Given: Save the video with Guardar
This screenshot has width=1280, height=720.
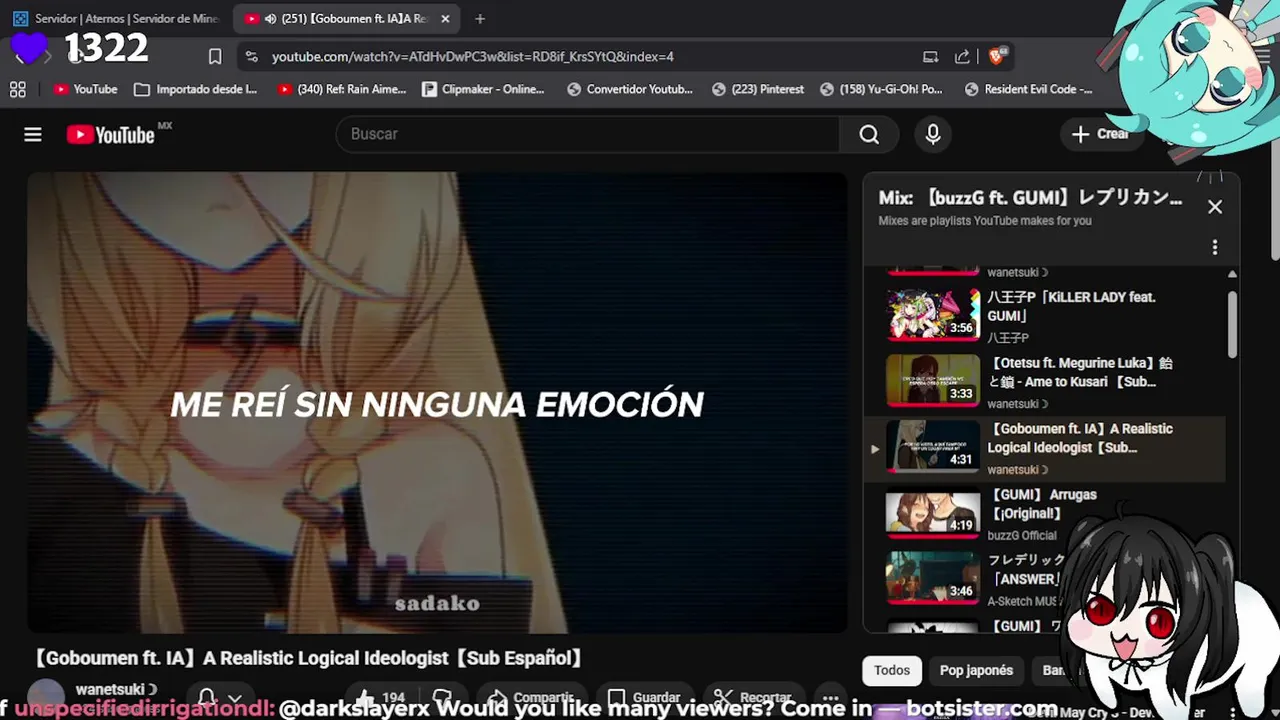Looking at the screenshot, I should pos(644,698).
